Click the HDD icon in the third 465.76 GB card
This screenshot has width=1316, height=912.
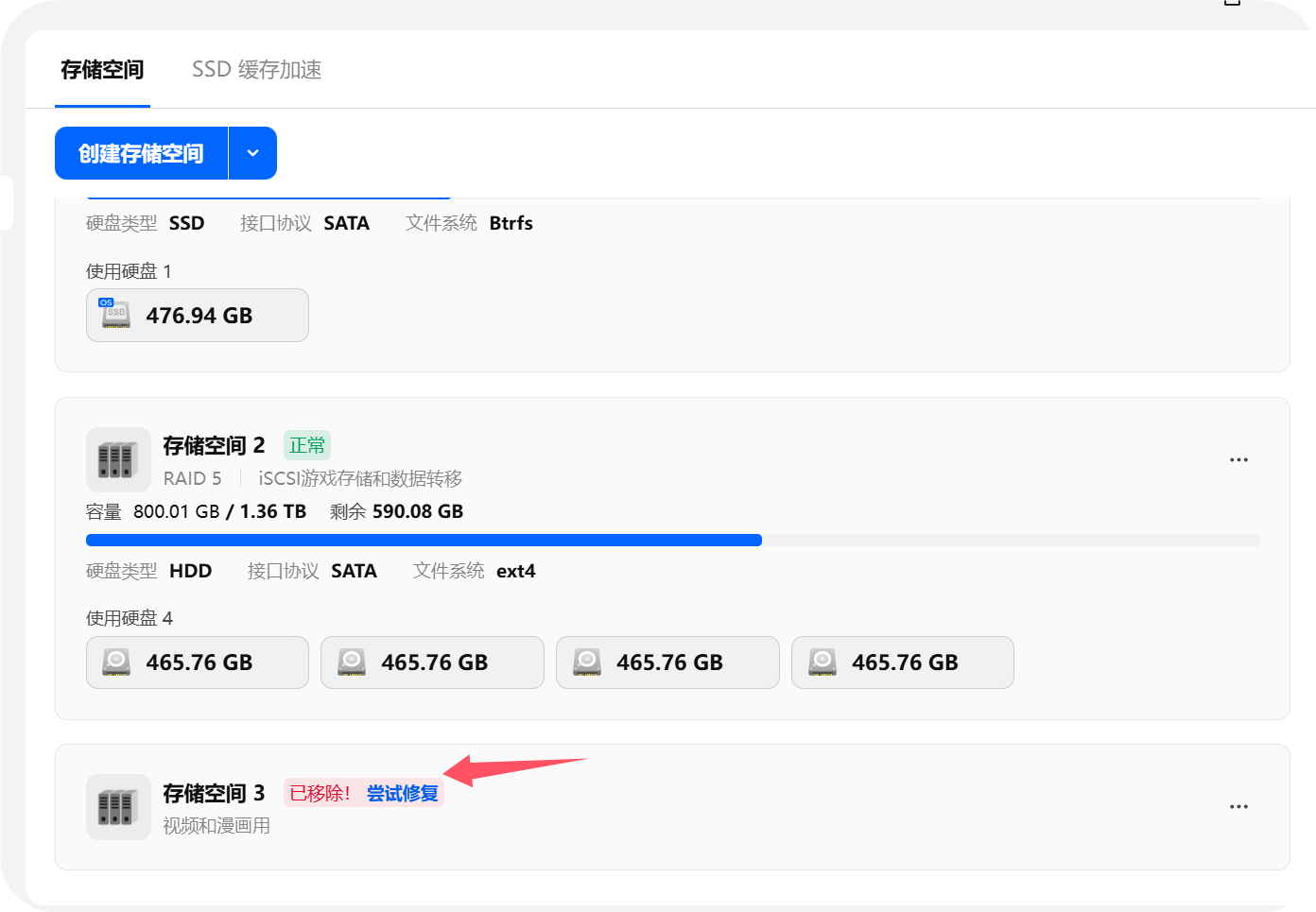[587, 662]
